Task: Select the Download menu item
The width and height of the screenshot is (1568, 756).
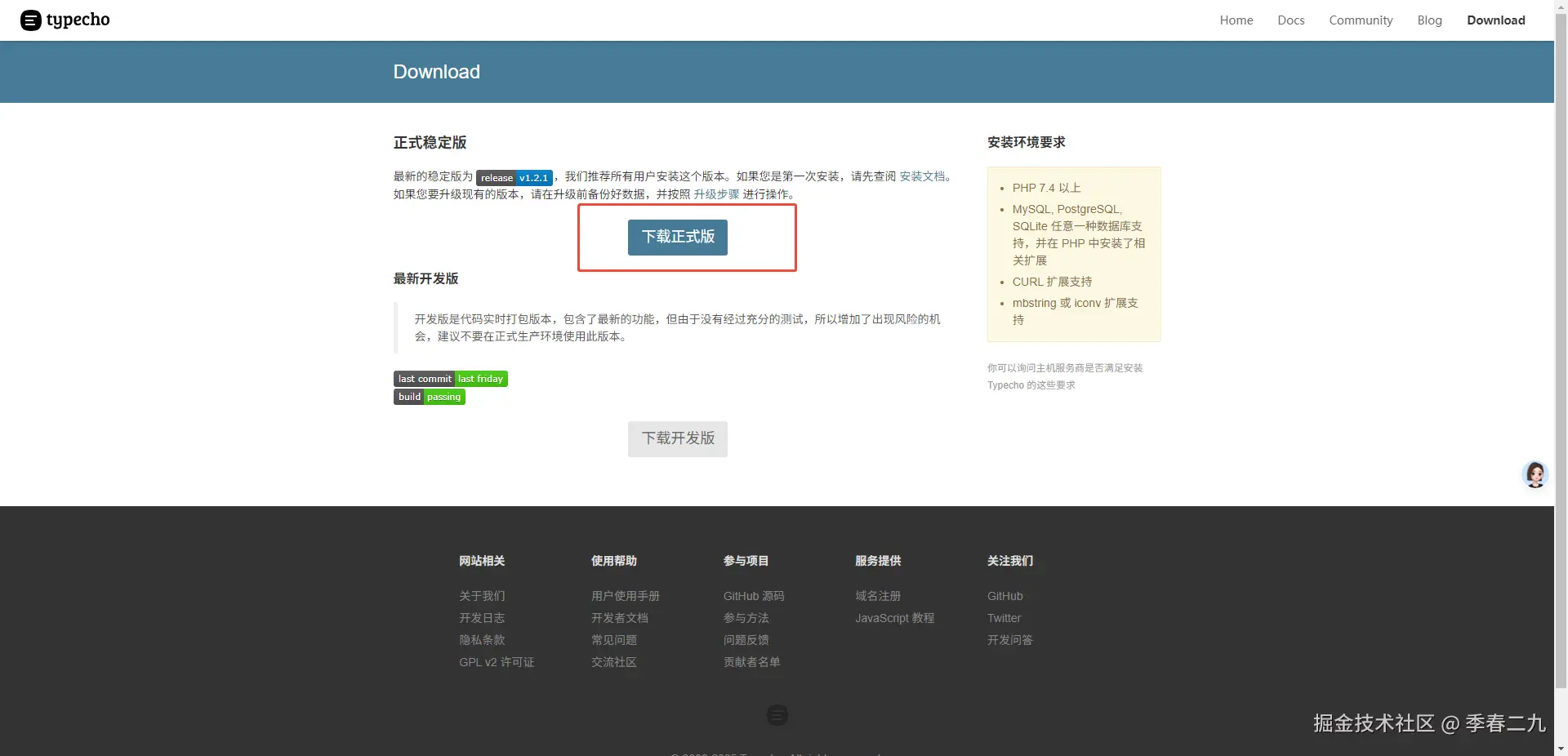Action: [1496, 20]
